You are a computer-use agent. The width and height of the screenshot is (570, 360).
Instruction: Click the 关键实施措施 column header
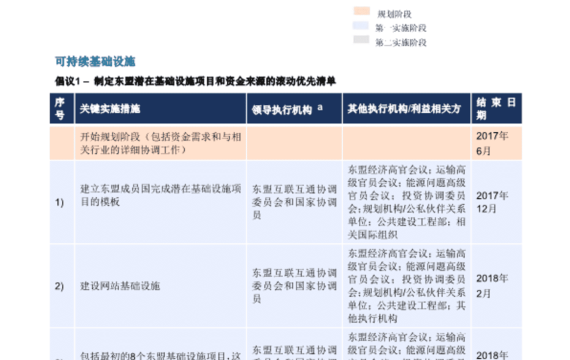pyautogui.click(x=160, y=108)
